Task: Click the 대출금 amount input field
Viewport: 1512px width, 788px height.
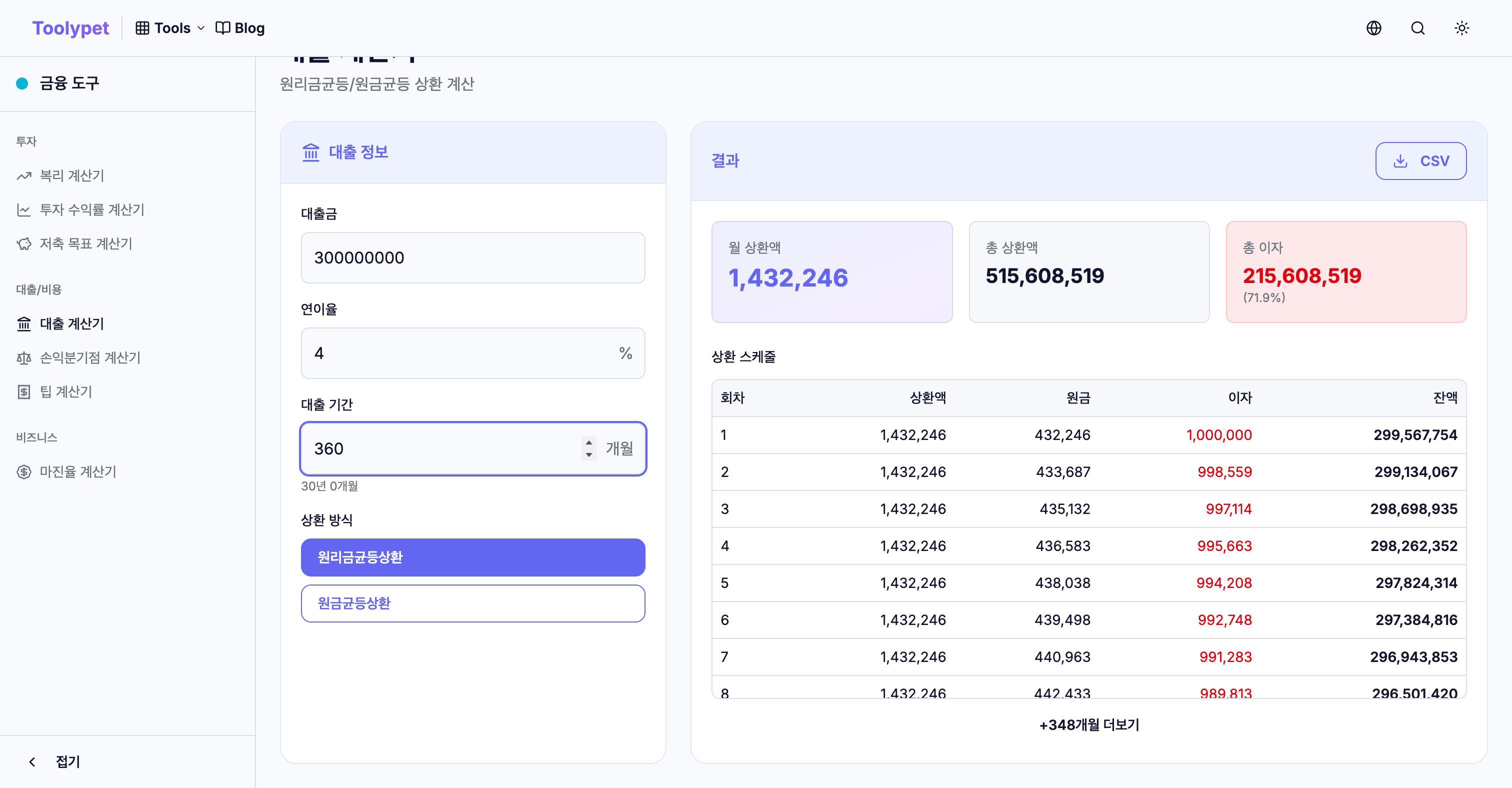Action: pos(472,257)
